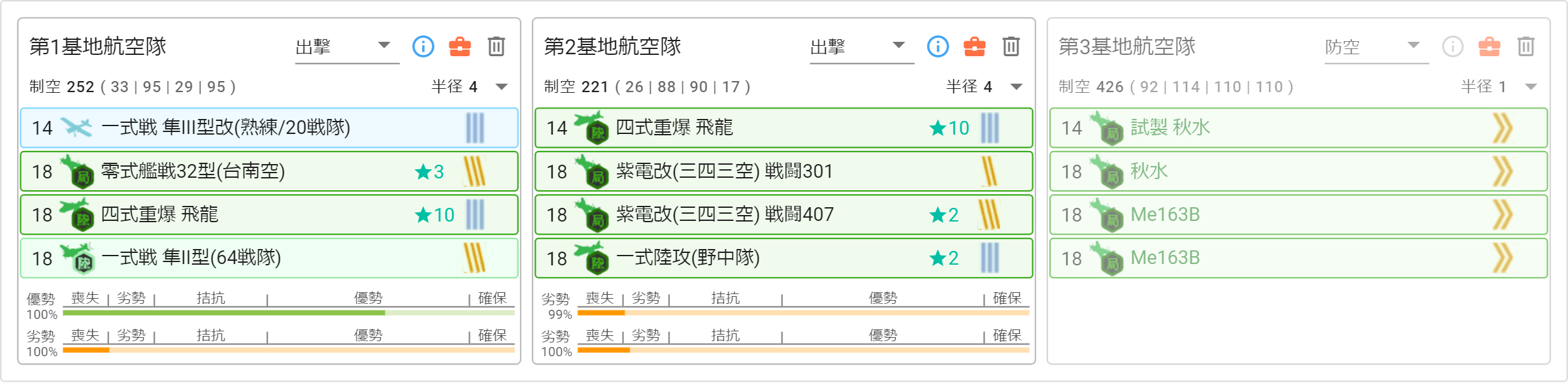Open presets briefcase for 第2基地航空隊
This screenshot has height=383, width=1568.
tap(975, 46)
